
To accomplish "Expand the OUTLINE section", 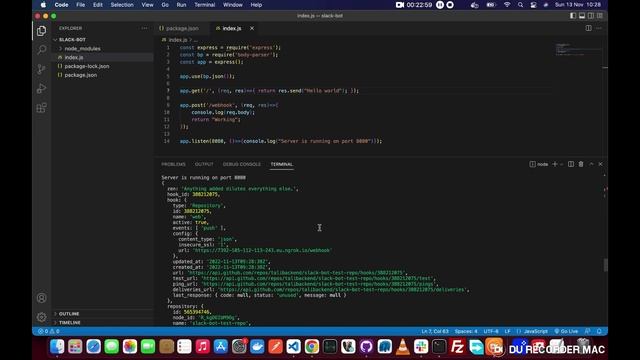I will pyautogui.click(x=69, y=313).
